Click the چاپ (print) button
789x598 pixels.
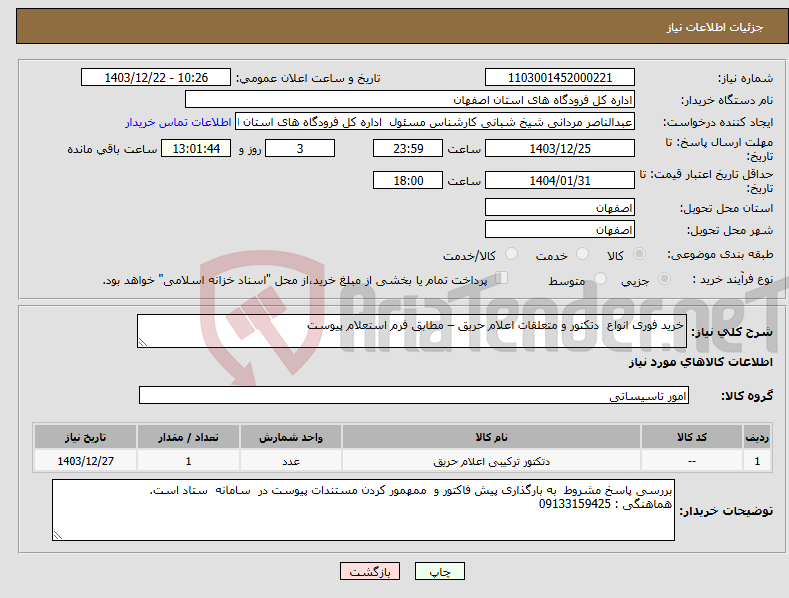[439, 571]
